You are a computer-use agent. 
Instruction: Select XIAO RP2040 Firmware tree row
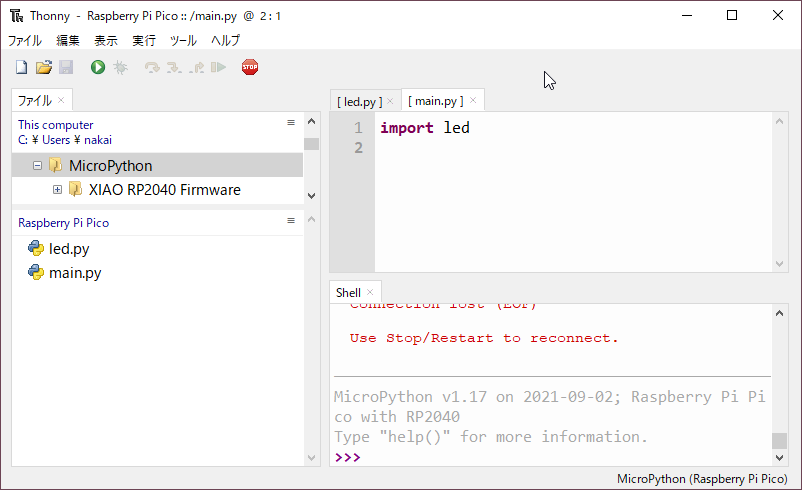157,189
